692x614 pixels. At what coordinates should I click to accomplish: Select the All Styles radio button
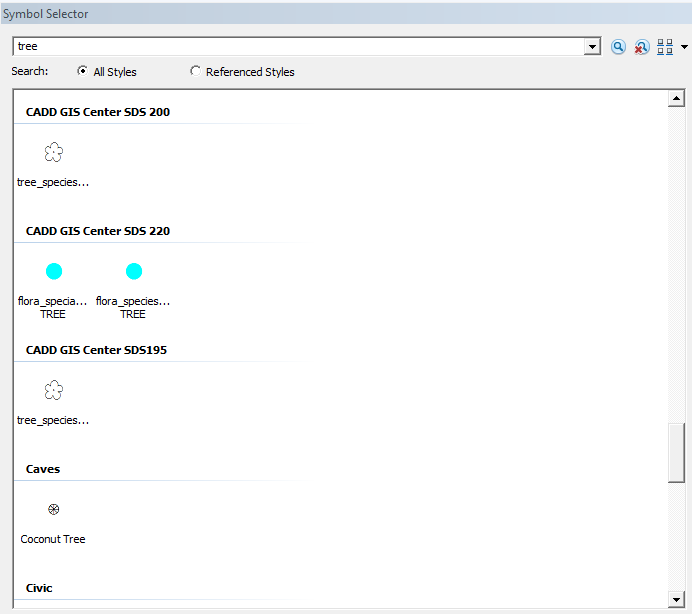[82, 71]
